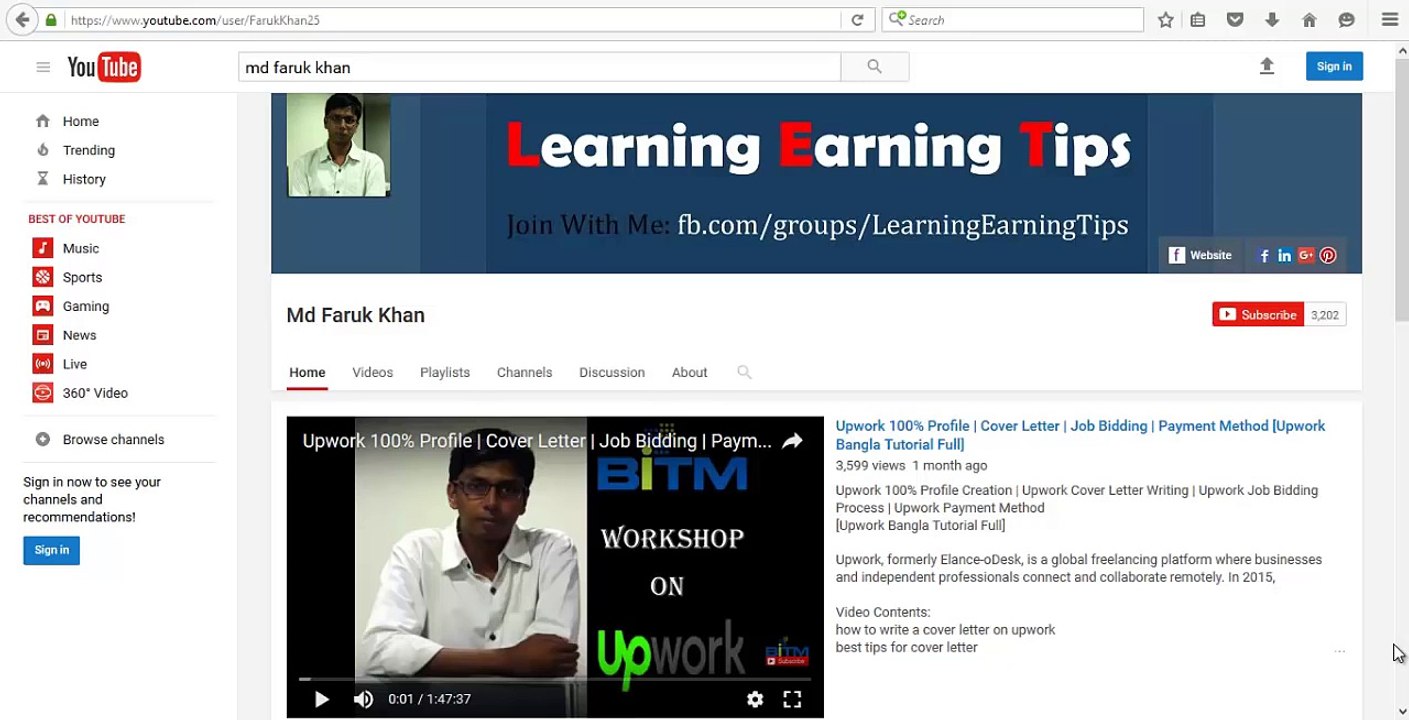Upload a video with upload icon
1409x720 pixels.
pyautogui.click(x=1267, y=66)
